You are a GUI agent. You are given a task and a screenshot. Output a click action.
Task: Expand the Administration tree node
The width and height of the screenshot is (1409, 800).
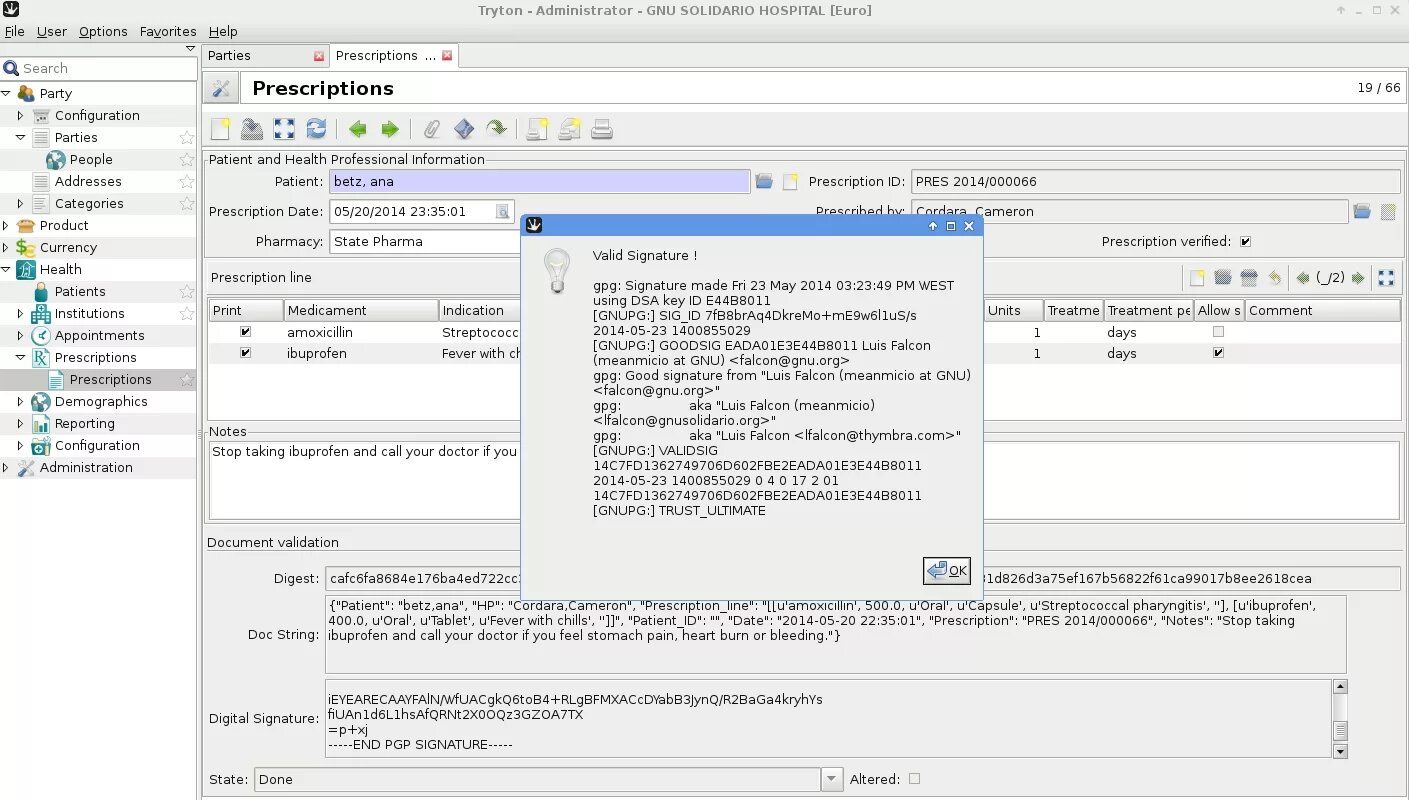[6, 467]
